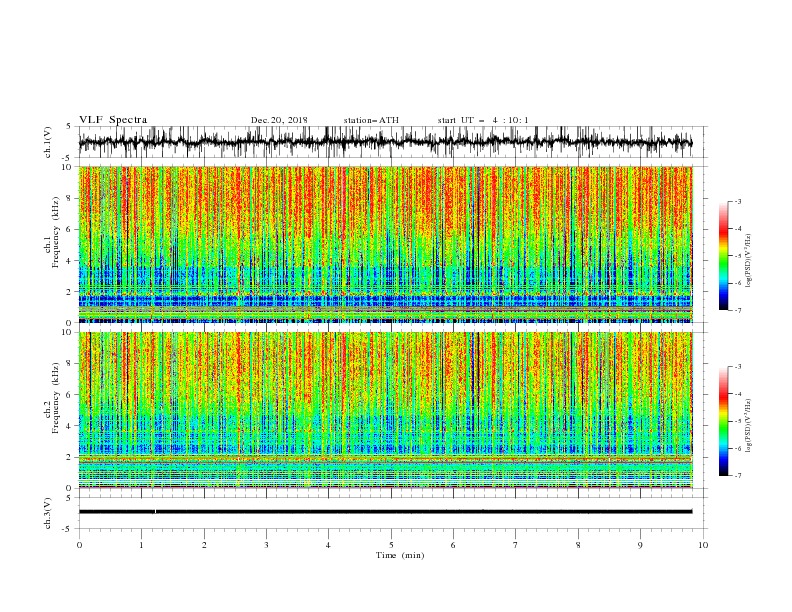Viewport: 792px width, 612px height.
Task: Click the "station=ATH" header label
Action: (371, 120)
